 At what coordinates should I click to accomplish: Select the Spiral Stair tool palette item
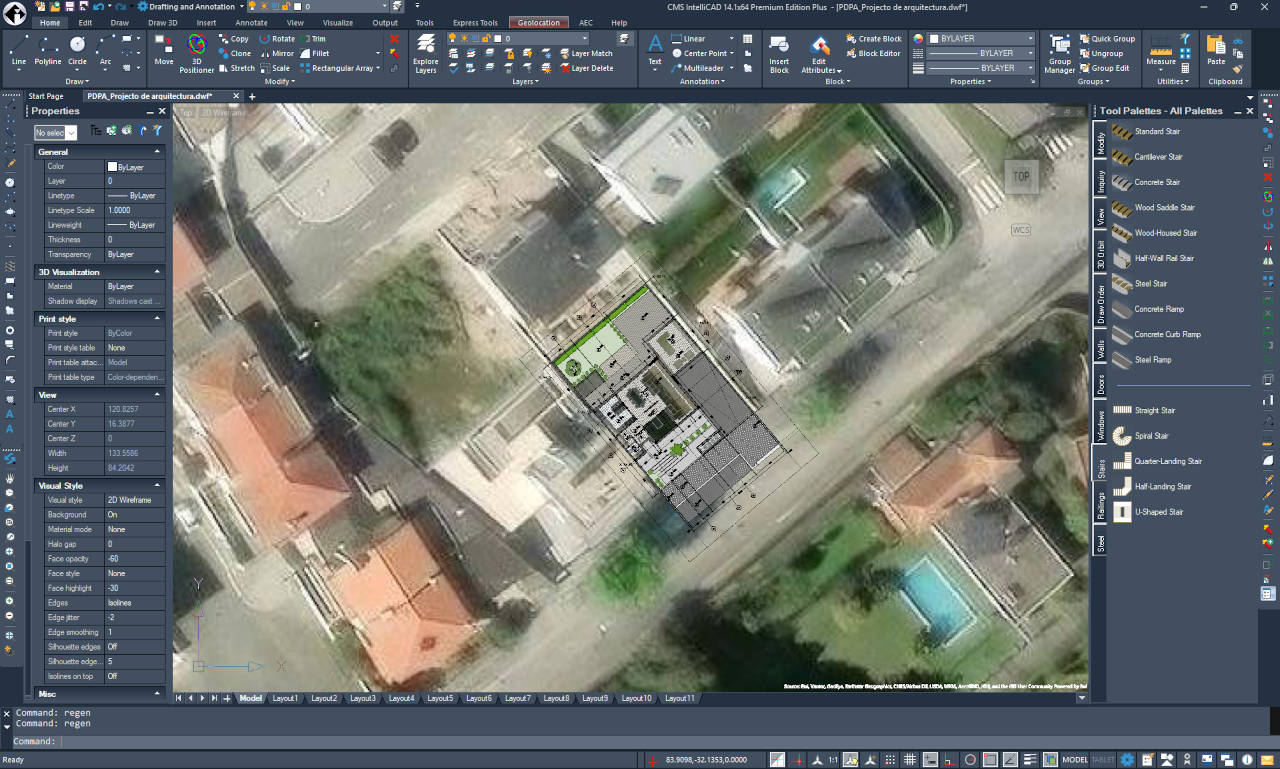(x=1150, y=435)
